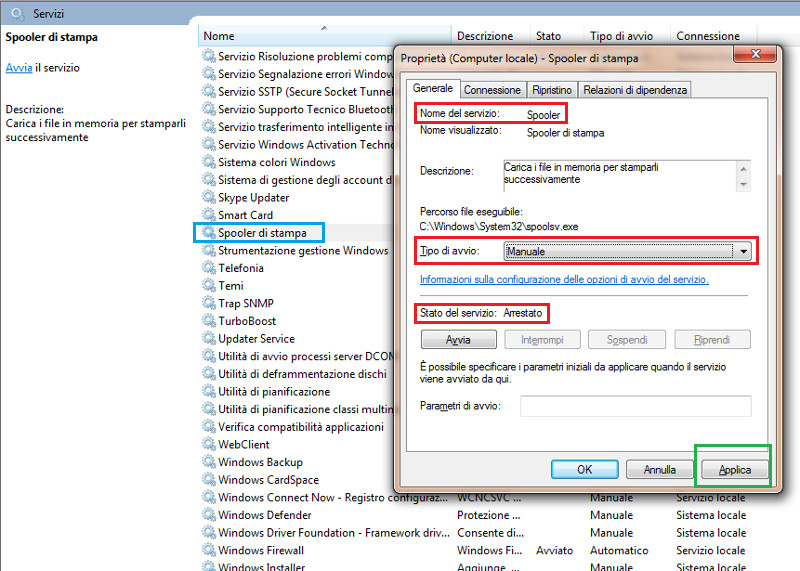Select the Verifica compatibilità applicazioni row
The image size is (800, 571).
pos(301,427)
